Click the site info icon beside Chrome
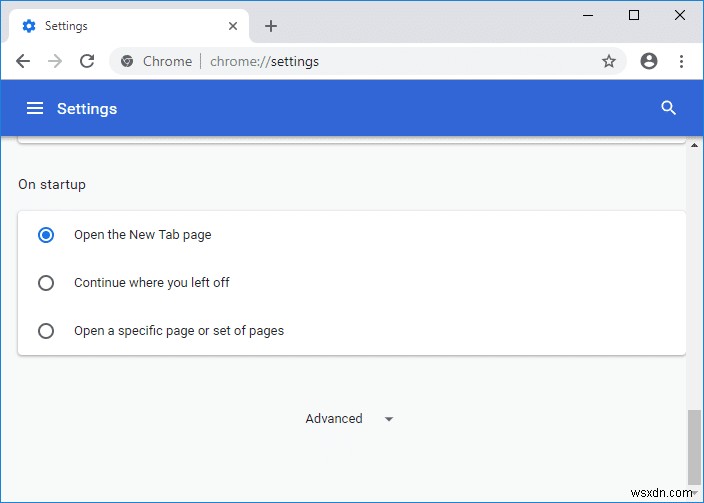 pyautogui.click(x=127, y=61)
